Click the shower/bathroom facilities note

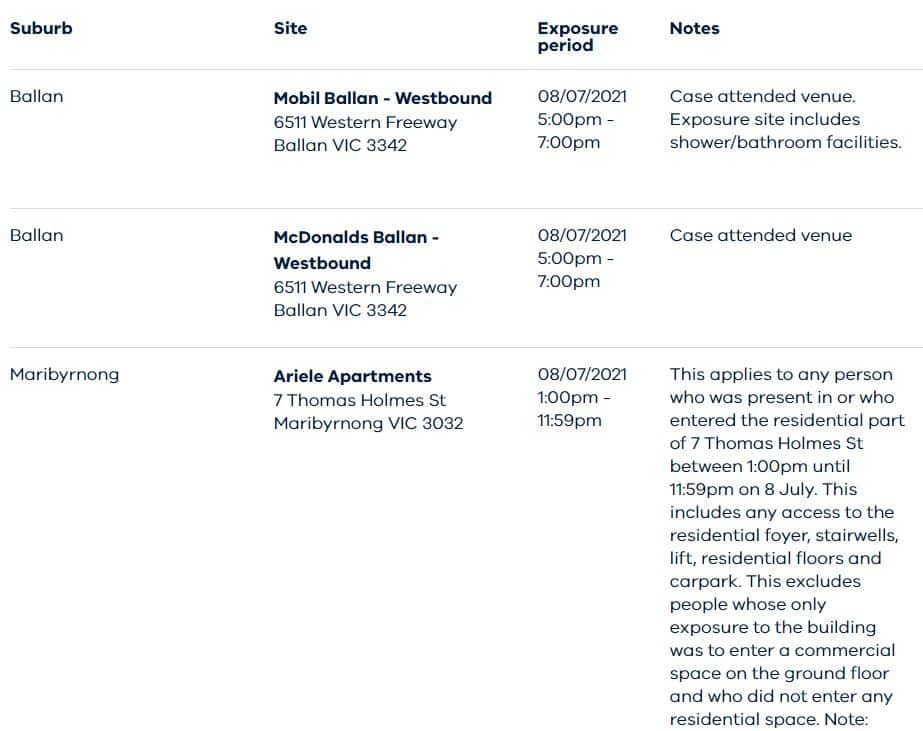785,142
